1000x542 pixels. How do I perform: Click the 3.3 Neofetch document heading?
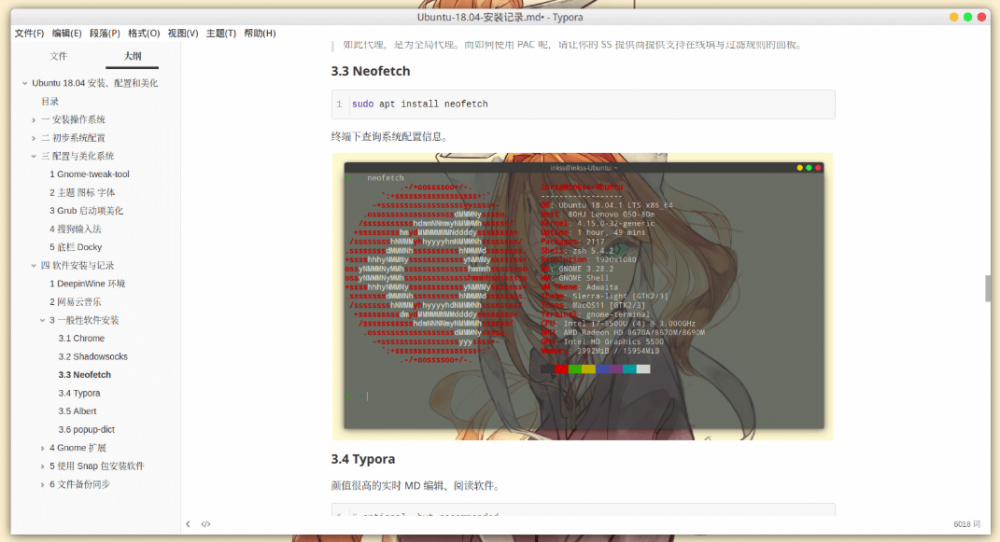point(371,71)
